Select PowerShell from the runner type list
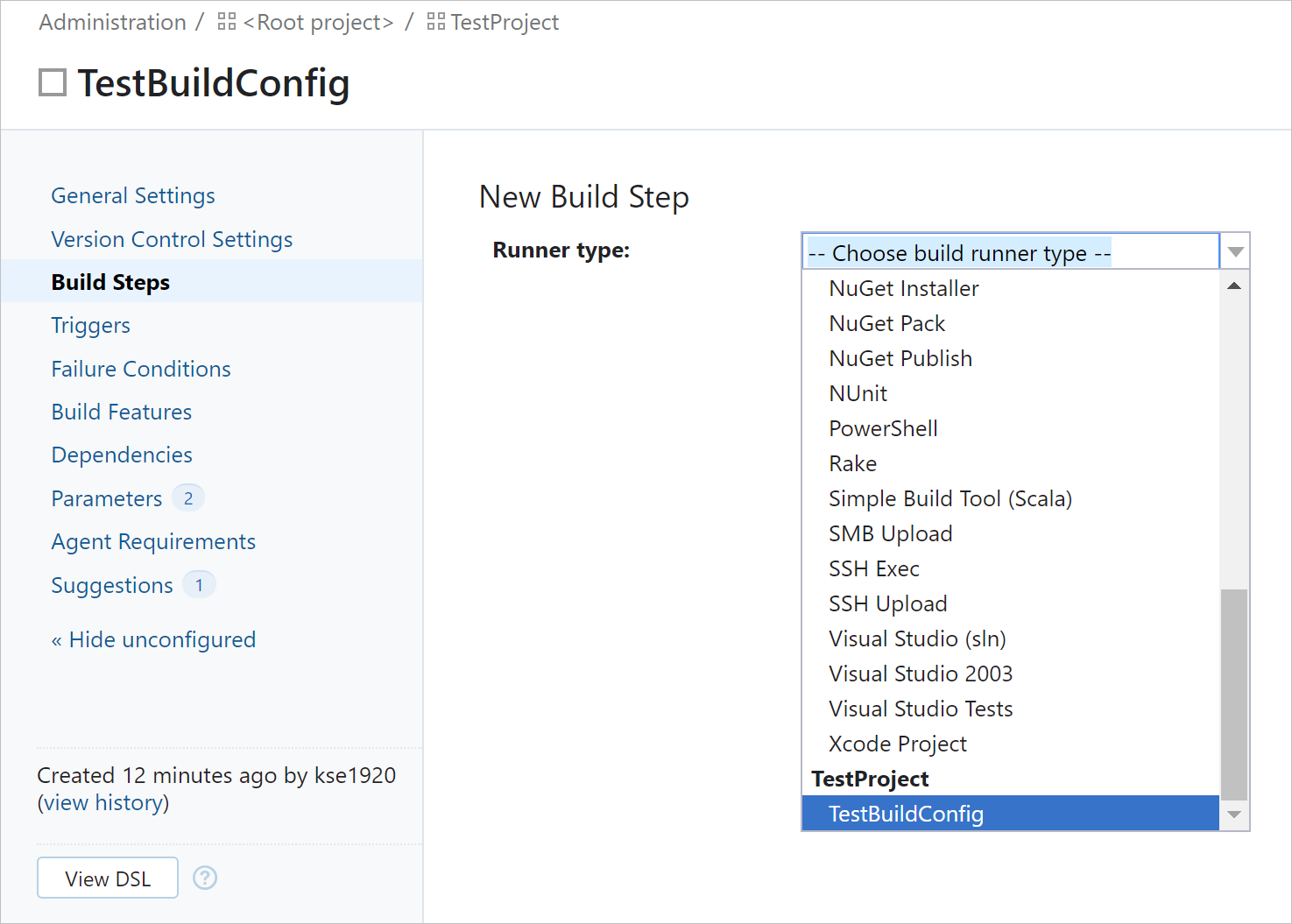Viewport: 1292px width, 924px height. [x=883, y=428]
